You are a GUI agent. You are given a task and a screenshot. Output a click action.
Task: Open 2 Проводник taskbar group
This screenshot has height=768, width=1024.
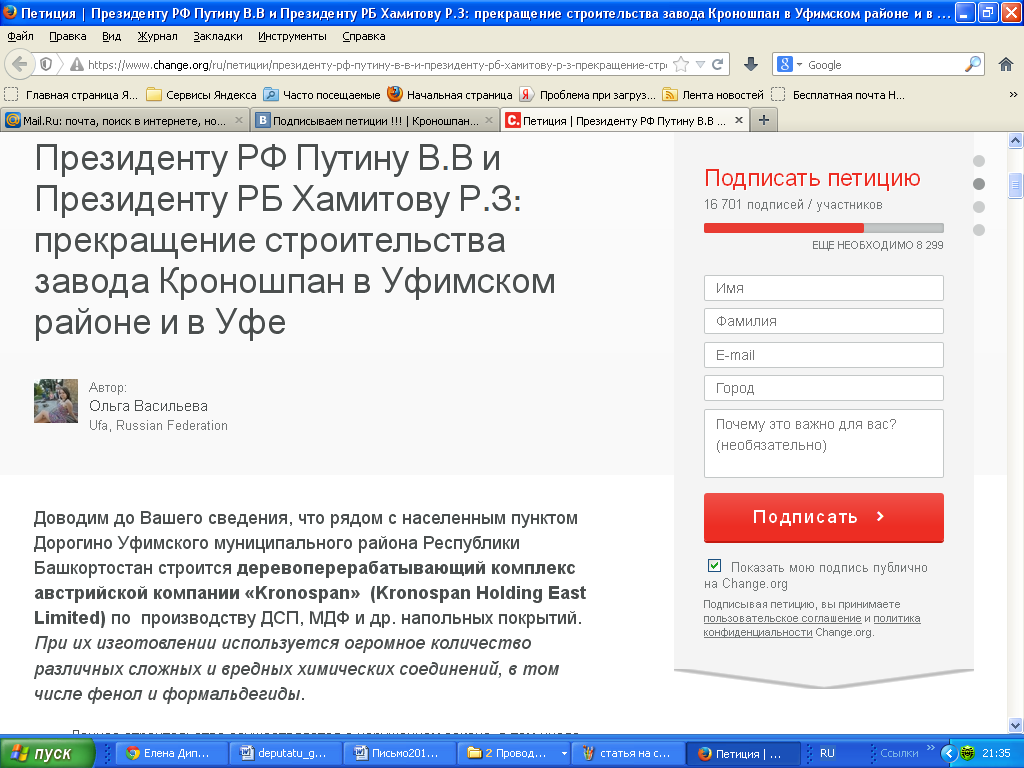click(513, 754)
